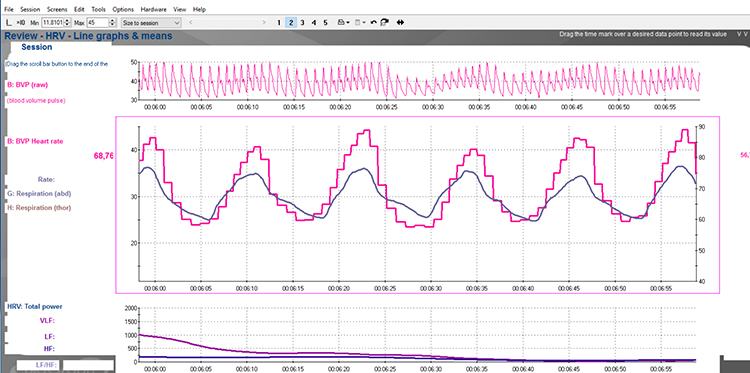Click the heart rate value 68,76

coord(104,155)
